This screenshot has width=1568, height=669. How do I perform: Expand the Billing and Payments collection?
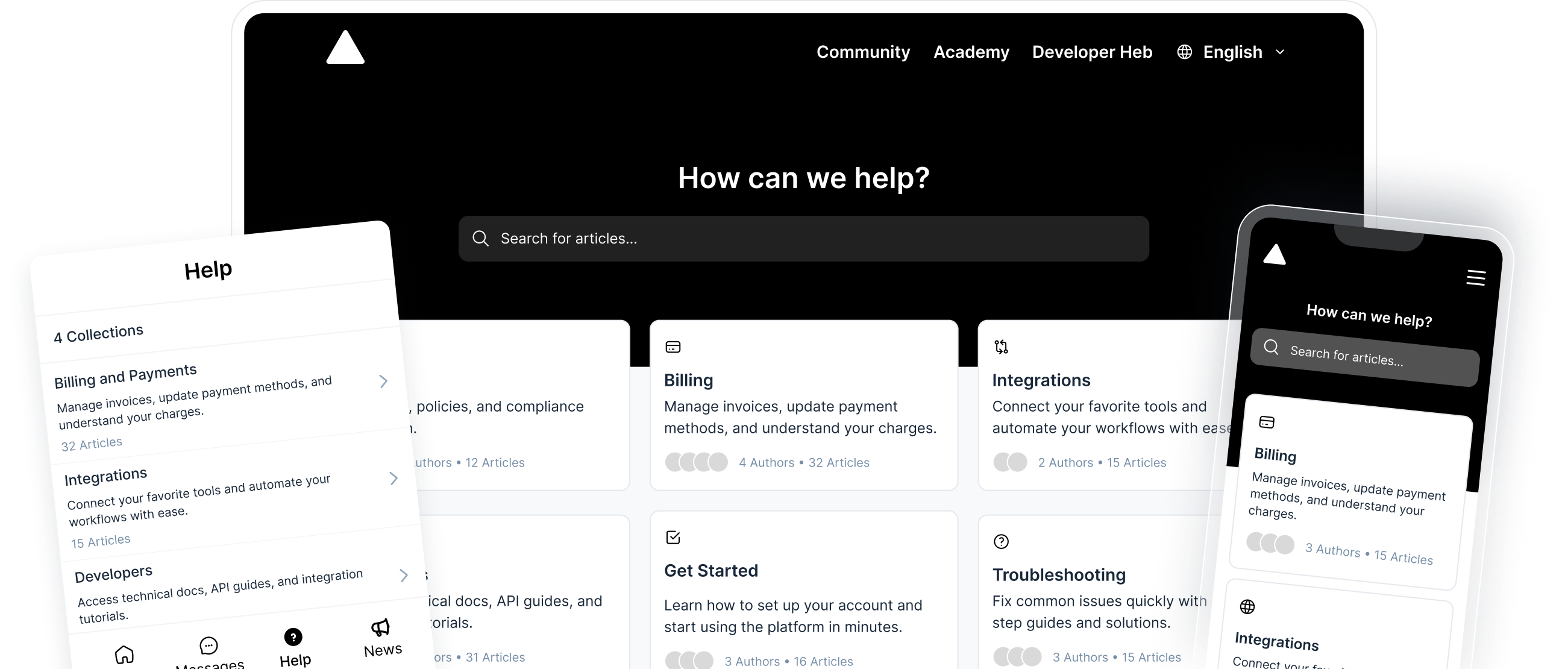(x=383, y=381)
